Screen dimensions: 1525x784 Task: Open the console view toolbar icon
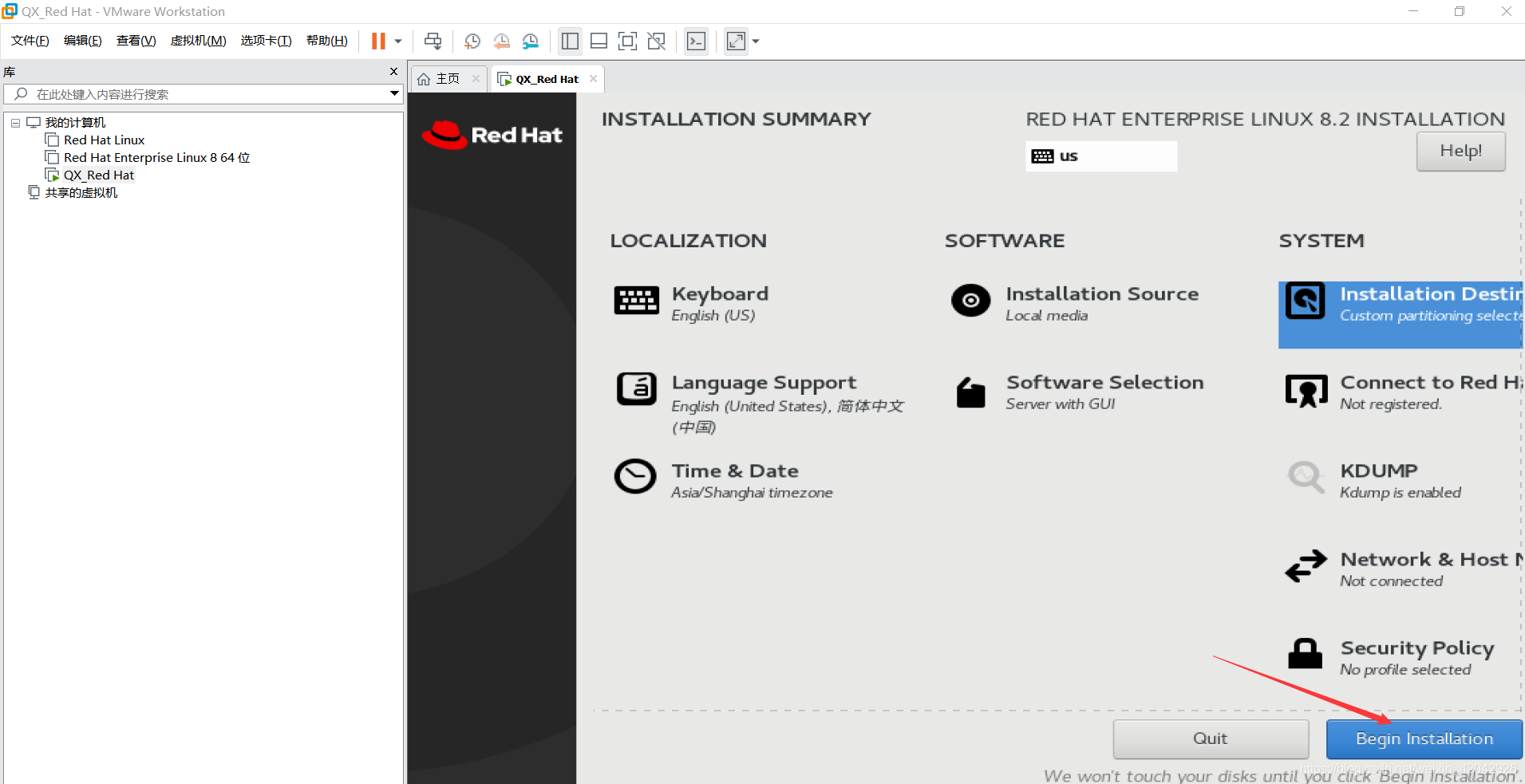click(697, 41)
